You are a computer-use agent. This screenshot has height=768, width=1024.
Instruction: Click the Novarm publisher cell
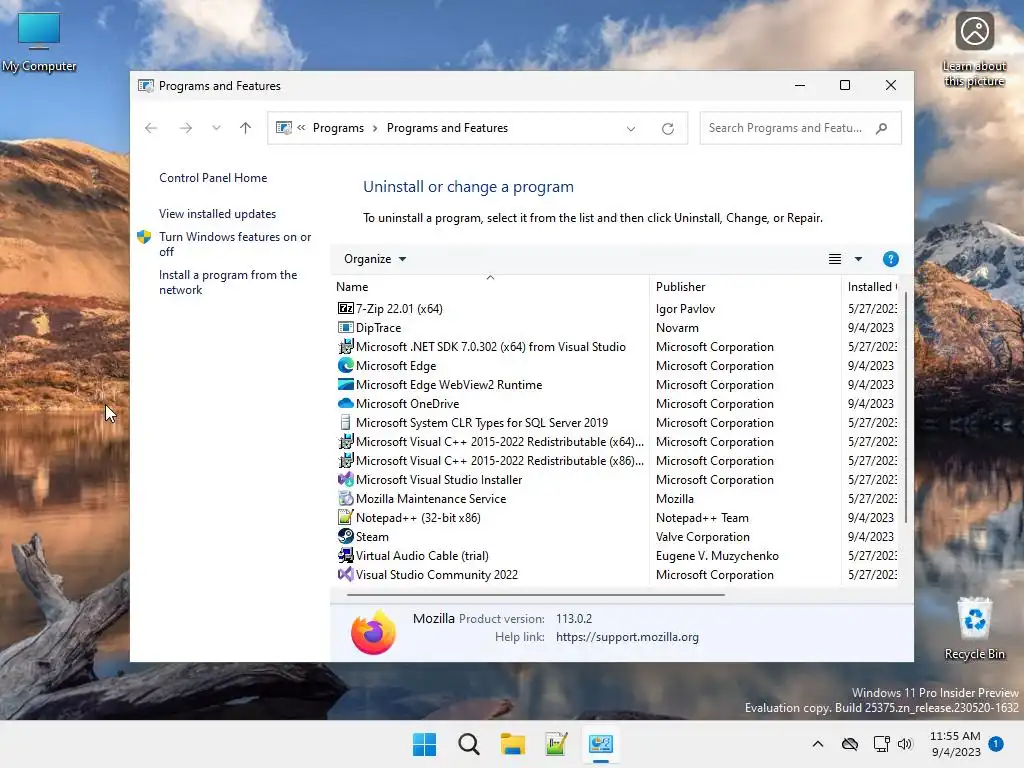tap(677, 328)
